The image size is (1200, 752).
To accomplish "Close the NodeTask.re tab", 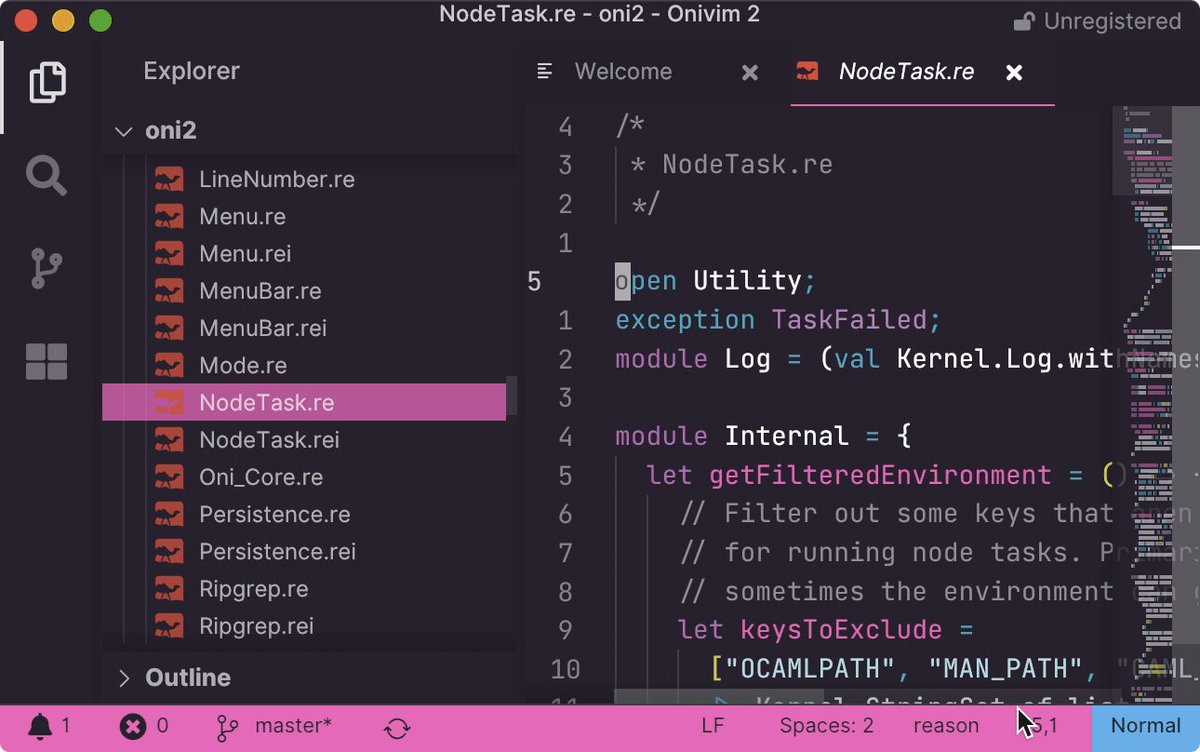I will pos(1014,72).
